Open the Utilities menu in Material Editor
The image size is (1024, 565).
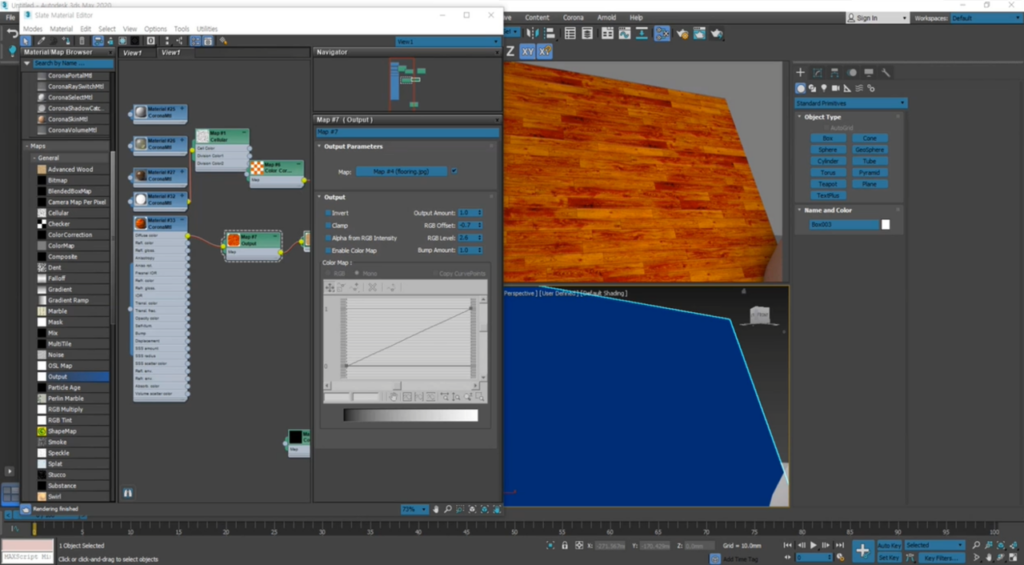click(207, 29)
